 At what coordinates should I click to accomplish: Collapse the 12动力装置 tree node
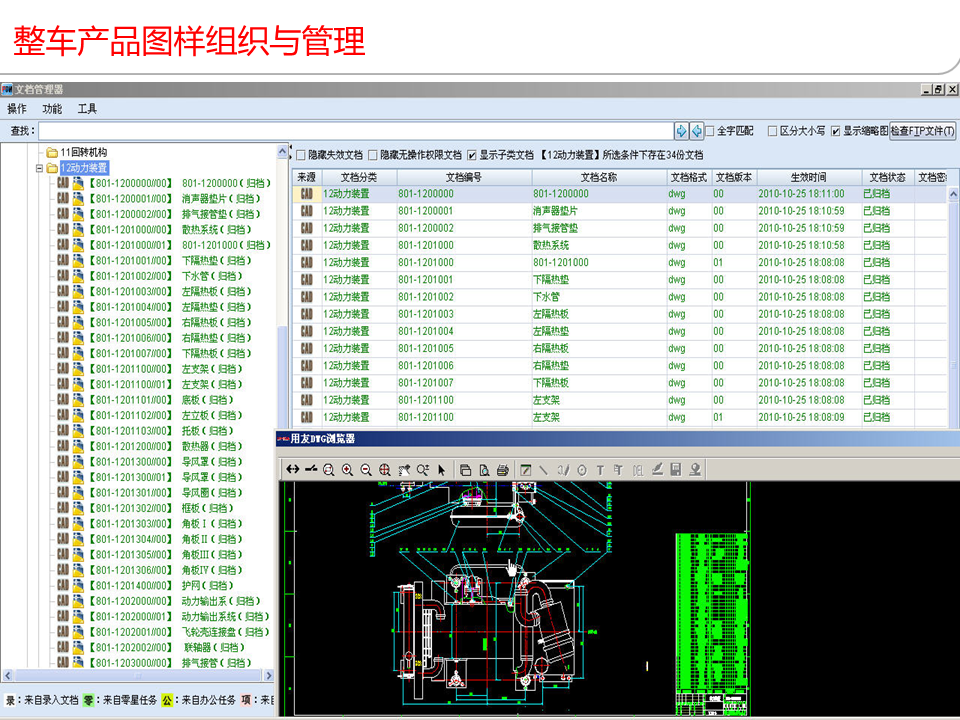39,168
